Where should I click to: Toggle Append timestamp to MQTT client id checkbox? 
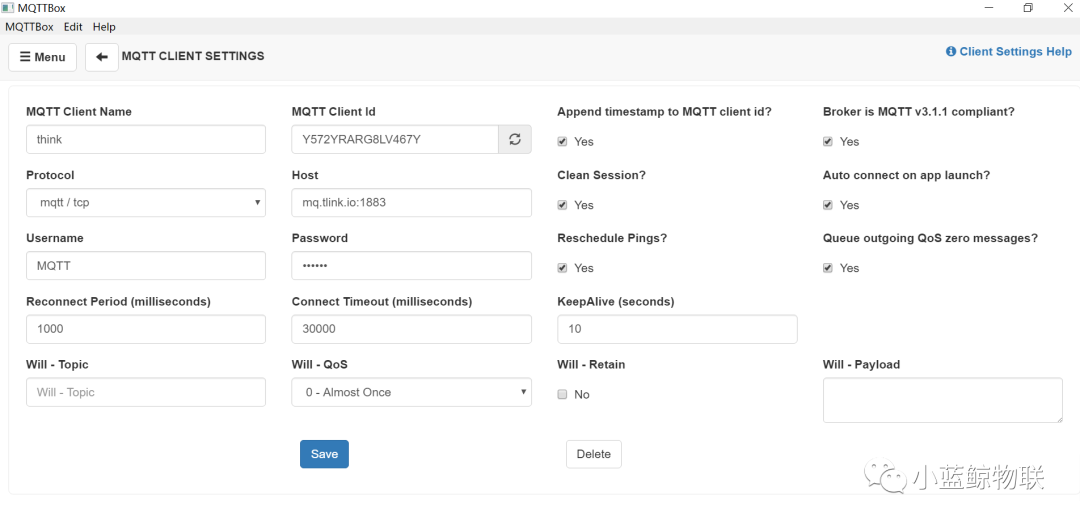click(562, 141)
